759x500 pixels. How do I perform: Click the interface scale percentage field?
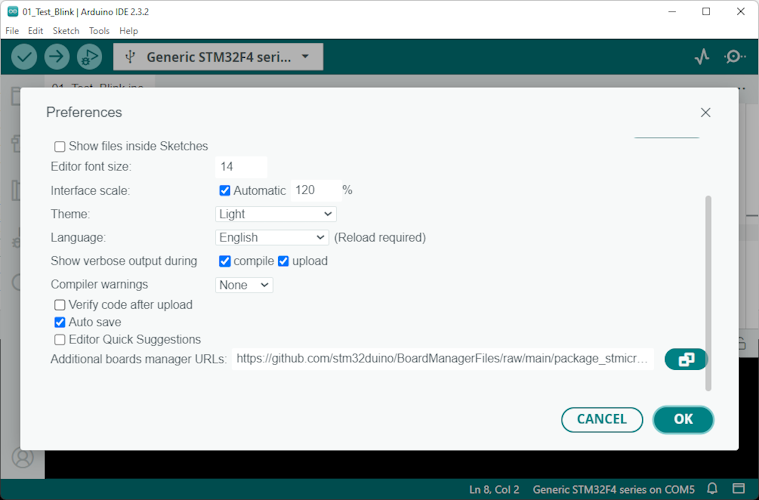(x=316, y=190)
